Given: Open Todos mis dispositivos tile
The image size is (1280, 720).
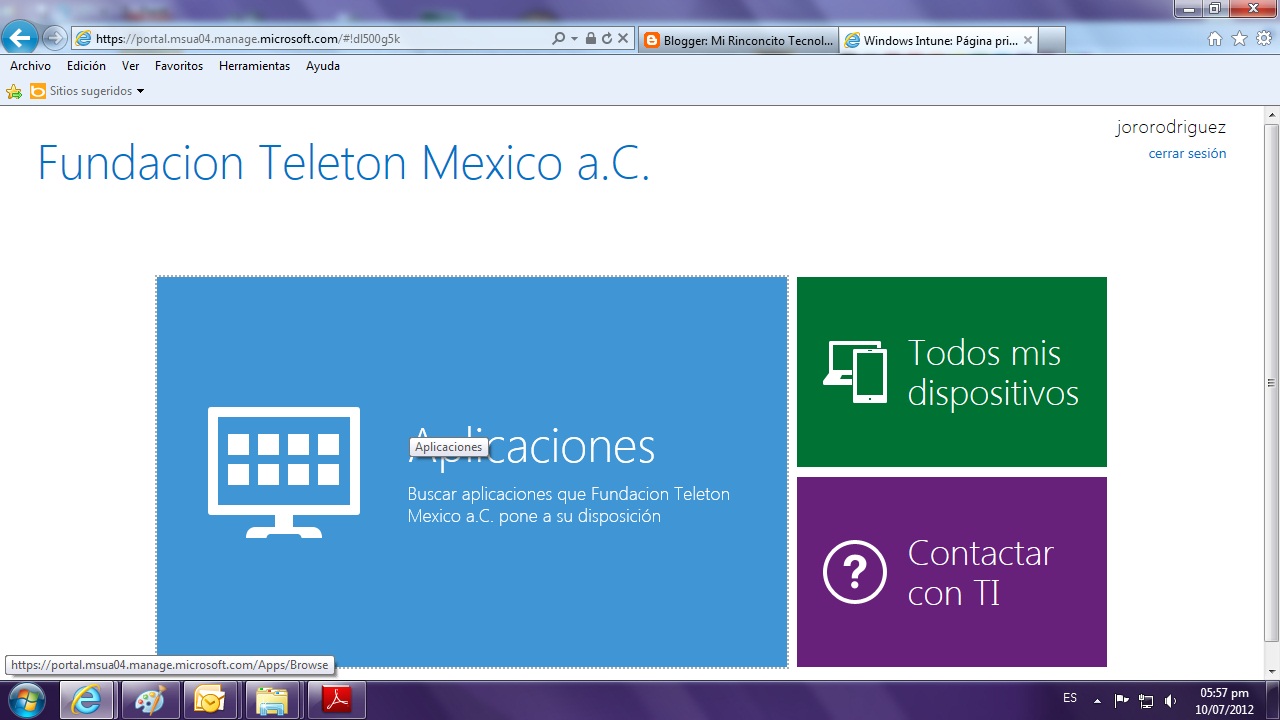Looking at the screenshot, I should click(x=952, y=372).
